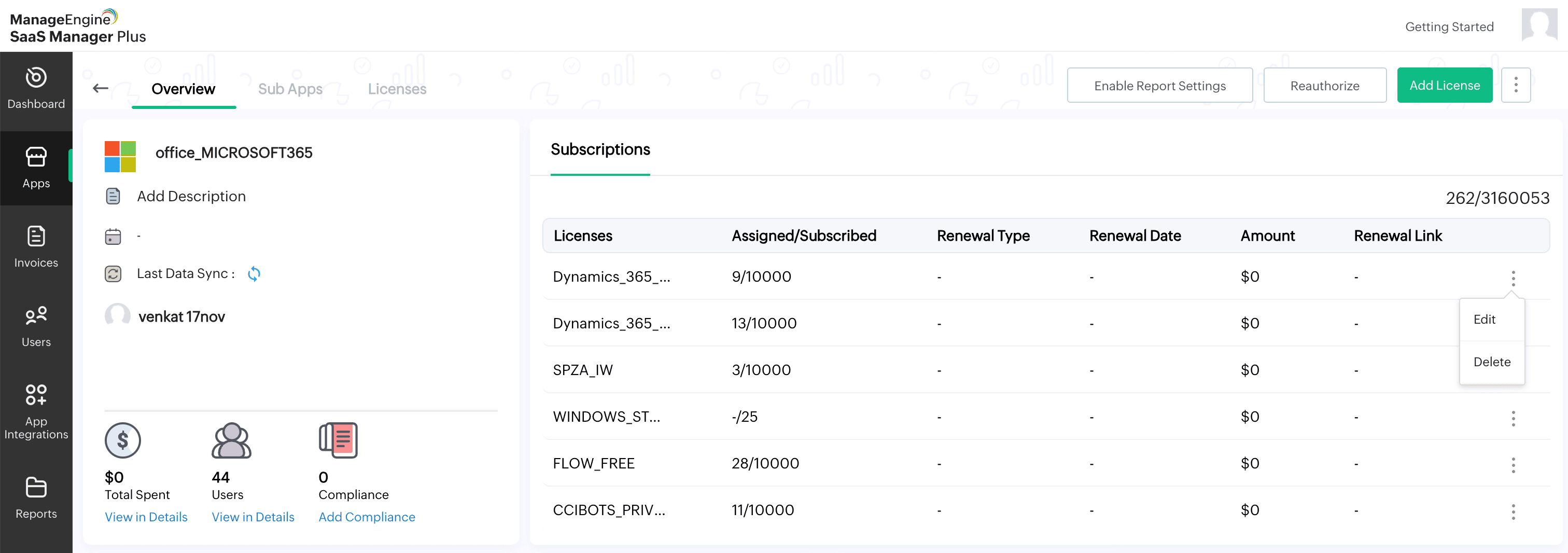Image resolution: width=1568 pixels, height=553 pixels.
Task: Click the 28/10000 assigned value
Action: coord(765,463)
